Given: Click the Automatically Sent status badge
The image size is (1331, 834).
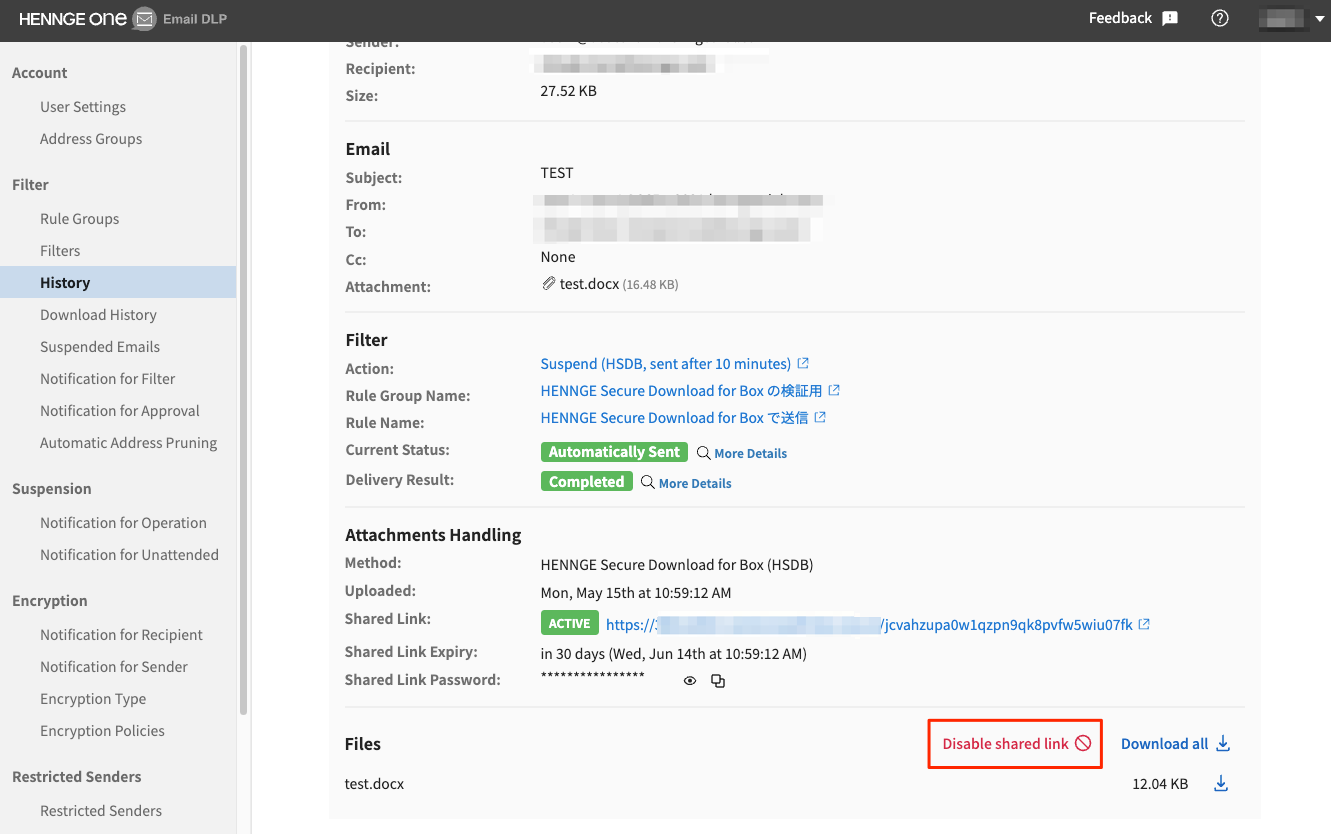Looking at the screenshot, I should 614,452.
